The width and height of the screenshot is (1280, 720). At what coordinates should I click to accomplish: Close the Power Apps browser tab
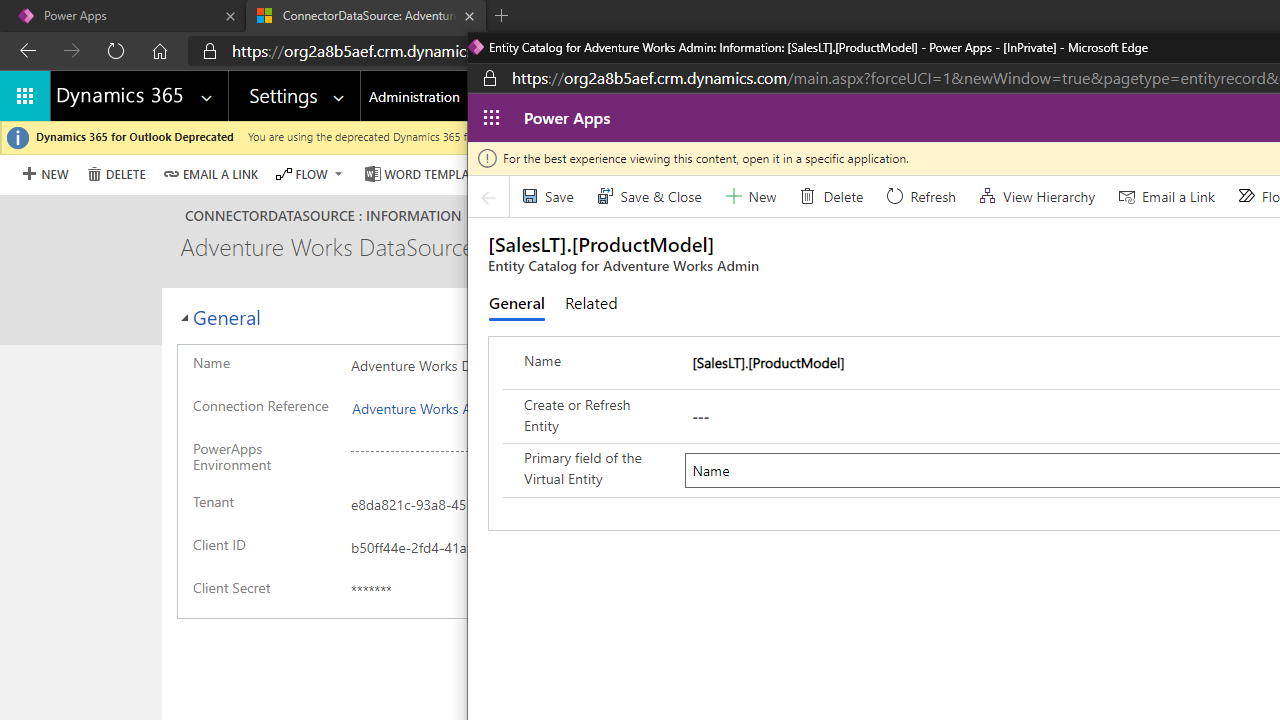pyautogui.click(x=230, y=16)
